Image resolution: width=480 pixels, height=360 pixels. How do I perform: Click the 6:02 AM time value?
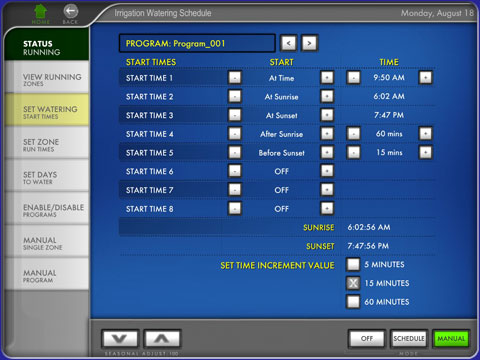[x=389, y=96]
